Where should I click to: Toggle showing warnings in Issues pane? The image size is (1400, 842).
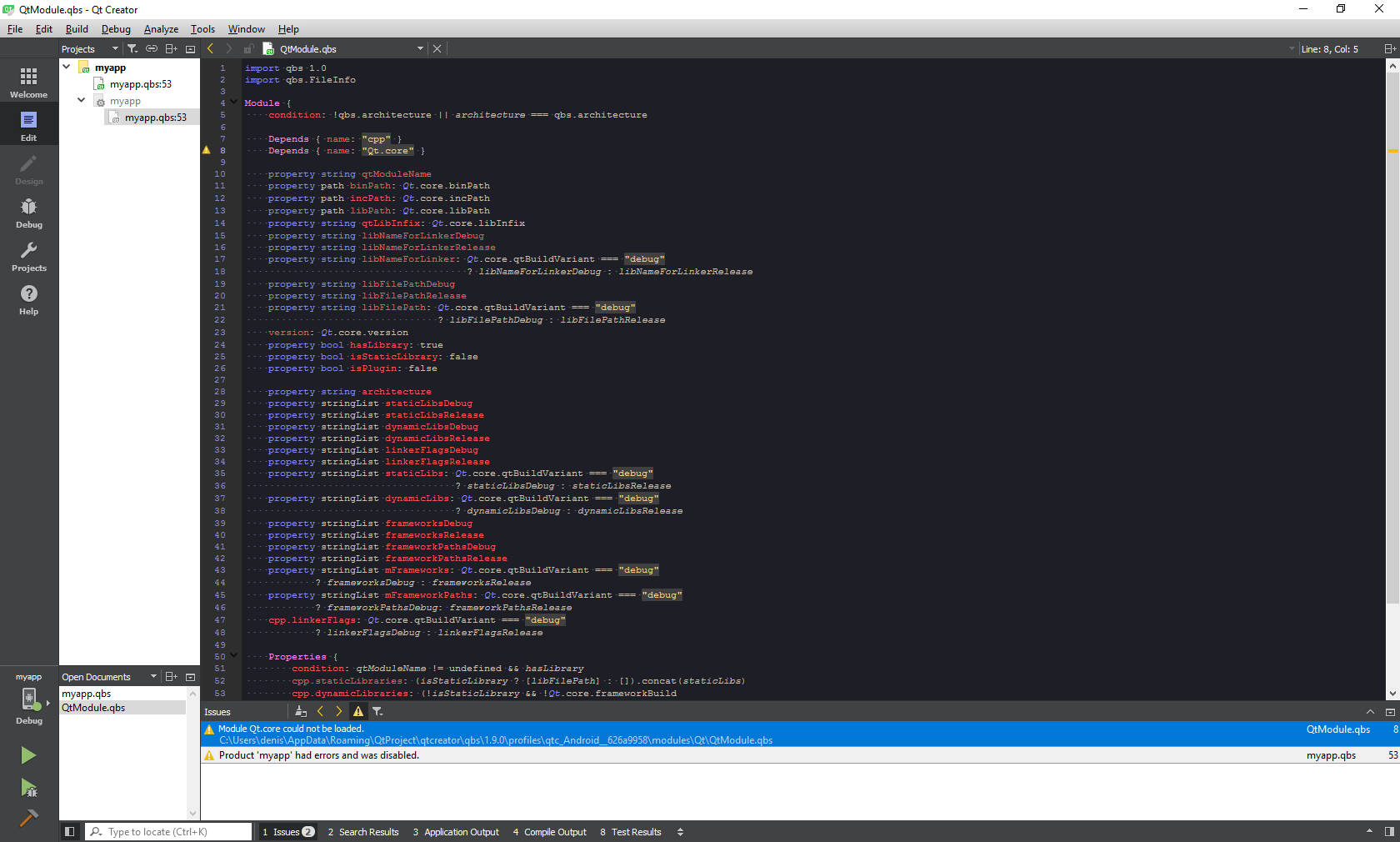tap(358, 711)
